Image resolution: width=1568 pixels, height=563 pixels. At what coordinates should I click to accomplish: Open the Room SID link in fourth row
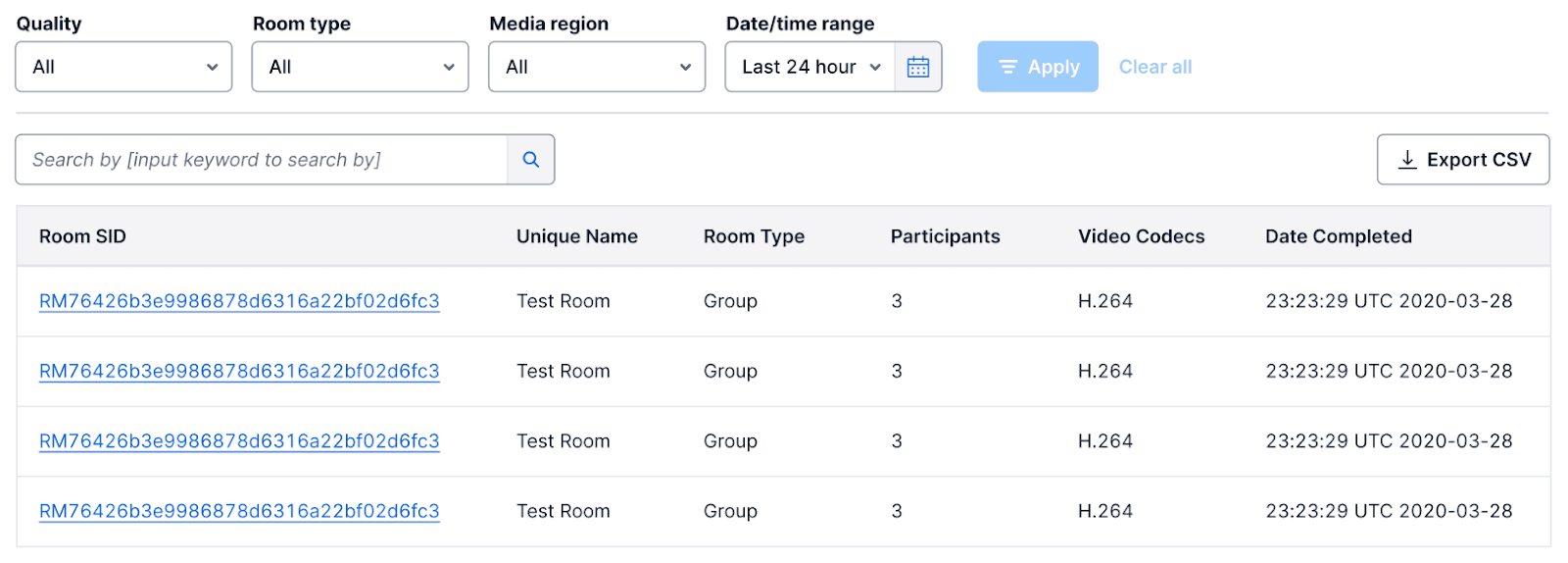[x=239, y=511]
